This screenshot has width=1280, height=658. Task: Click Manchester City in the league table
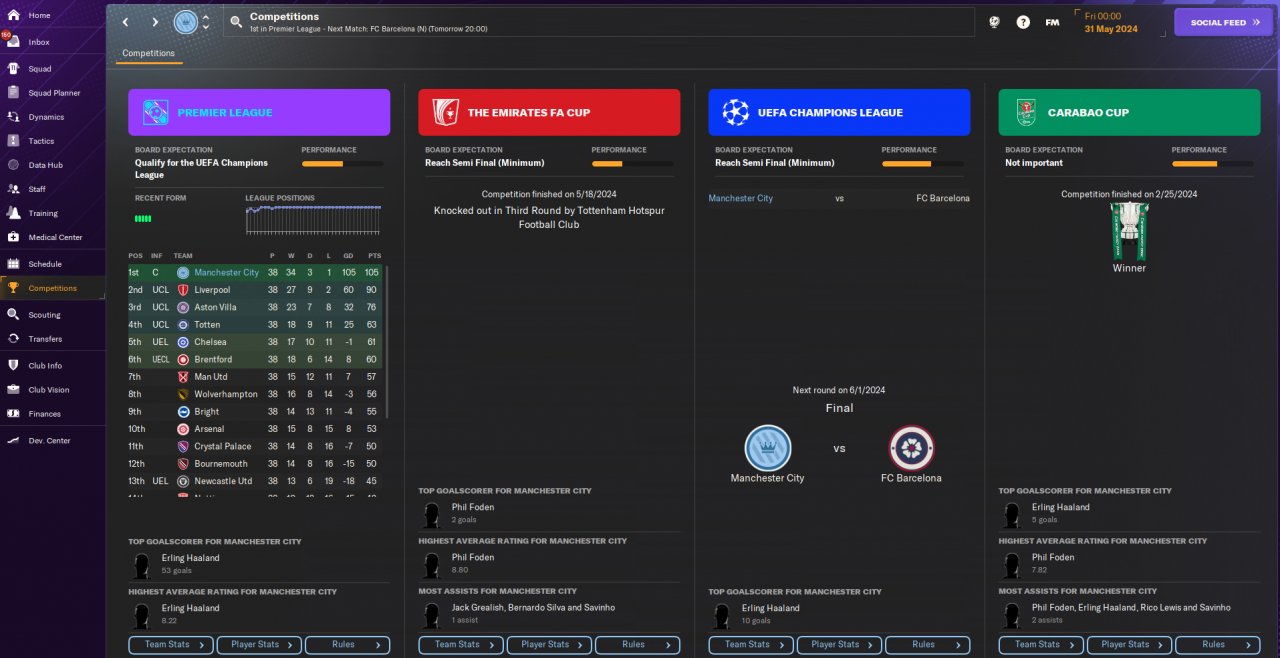click(226, 272)
